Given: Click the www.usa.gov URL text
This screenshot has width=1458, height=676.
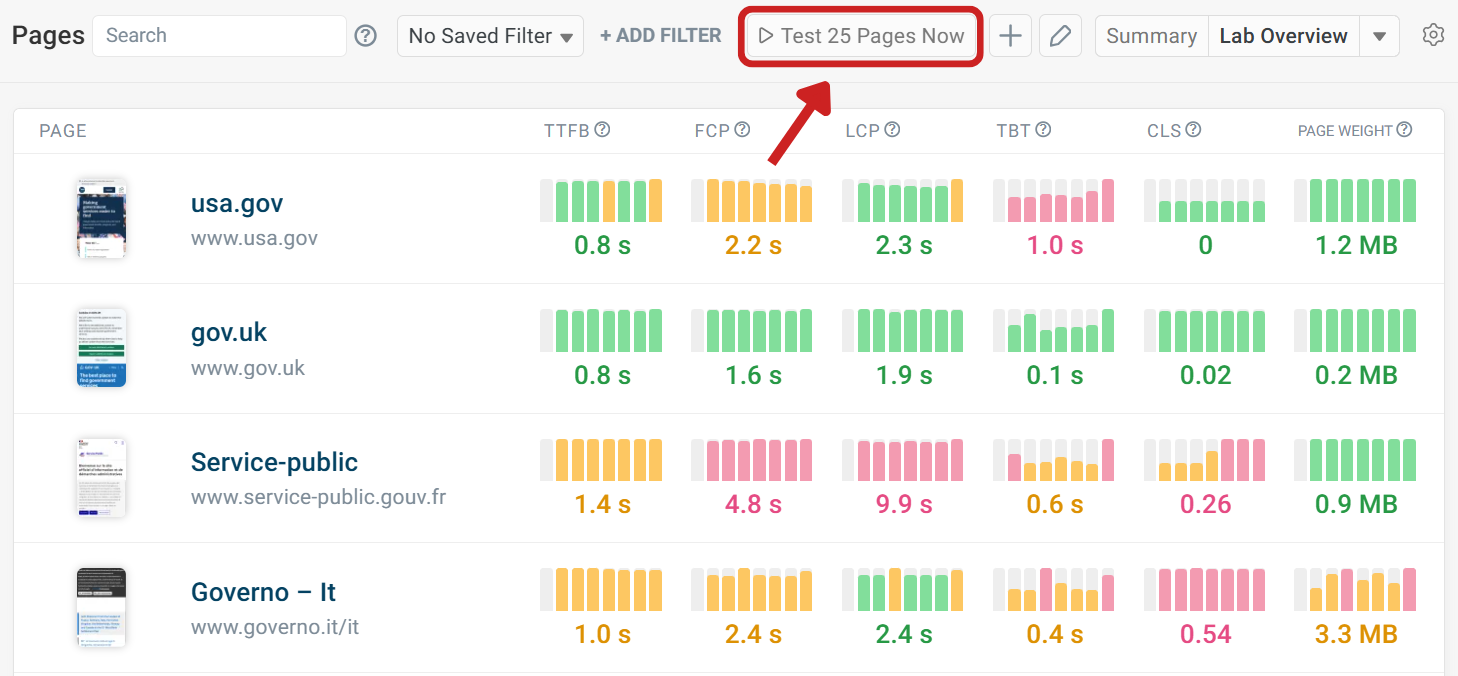Looking at the screenshot, I should tap(254, 238).
